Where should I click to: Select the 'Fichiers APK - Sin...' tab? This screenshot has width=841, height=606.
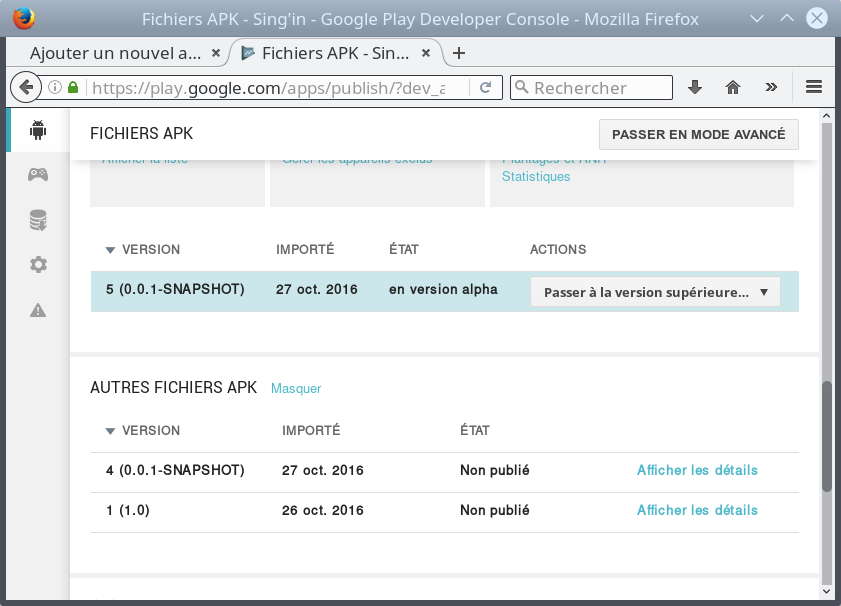tap(335, 53)
